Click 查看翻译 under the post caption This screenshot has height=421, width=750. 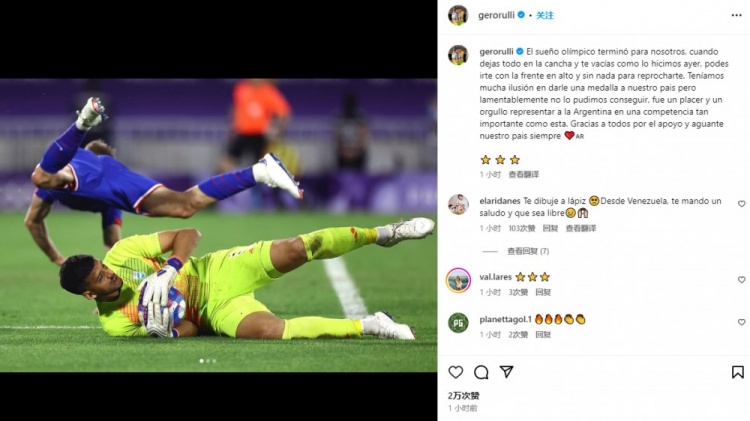523,174
